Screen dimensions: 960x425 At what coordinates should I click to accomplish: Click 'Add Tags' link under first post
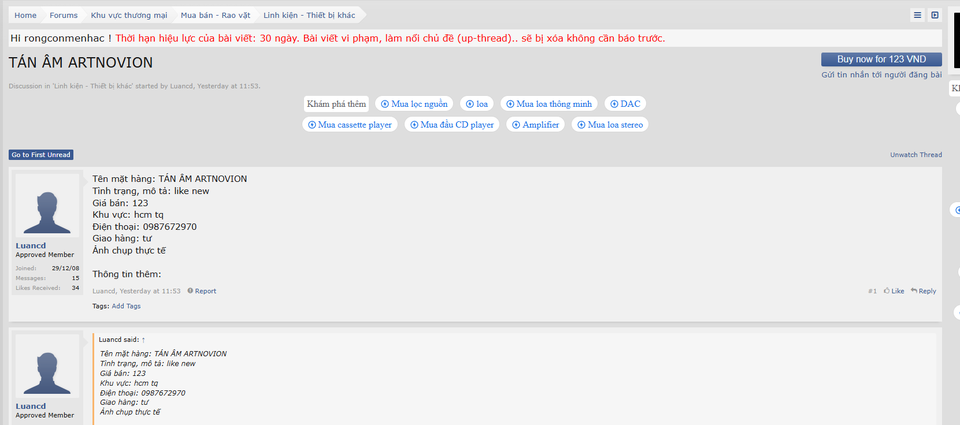pos(126,306)
